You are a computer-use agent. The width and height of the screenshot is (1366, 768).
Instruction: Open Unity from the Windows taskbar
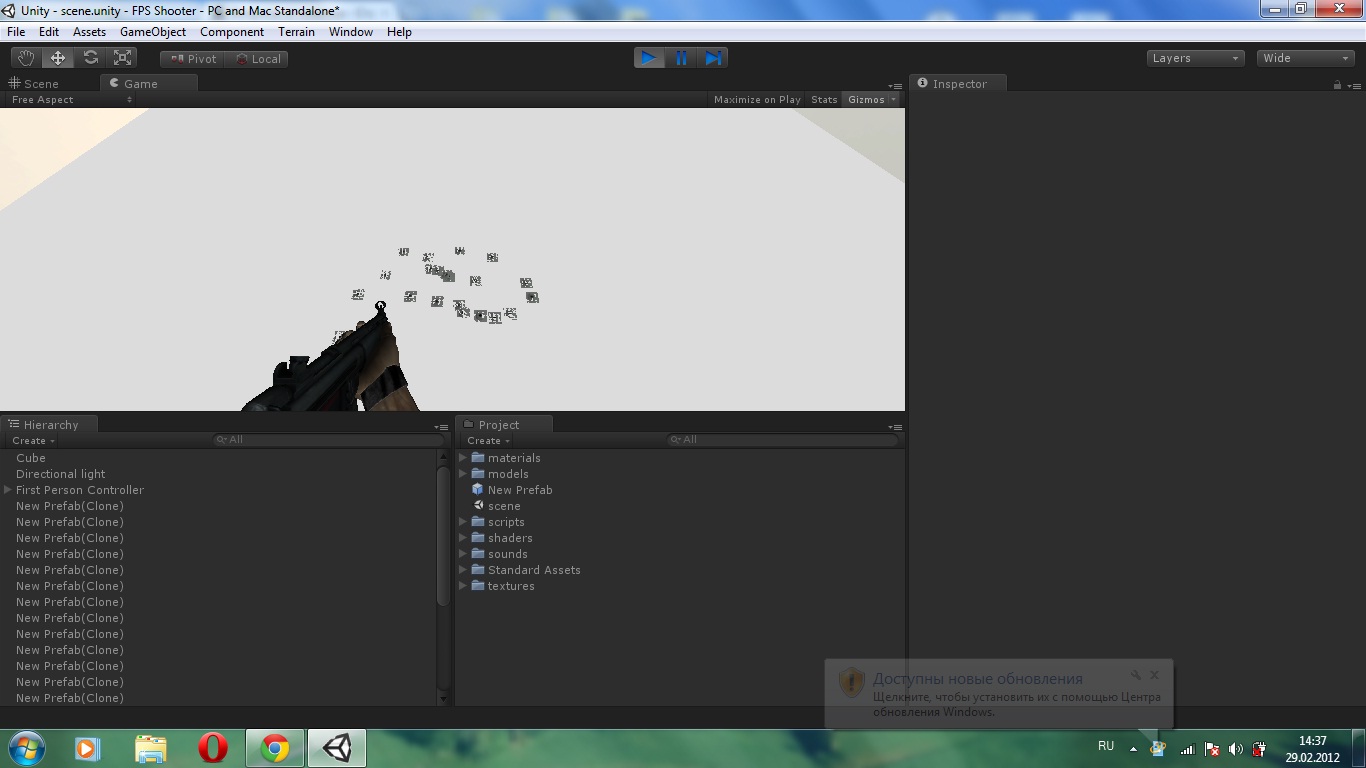click(337, 748)
